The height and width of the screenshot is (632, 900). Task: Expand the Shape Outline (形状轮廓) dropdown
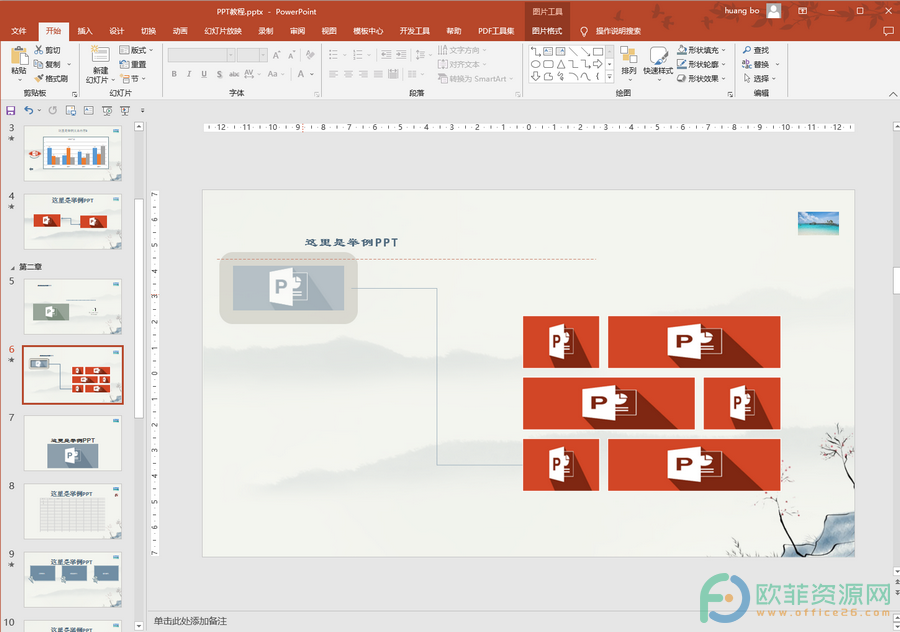pyautogui.click(x=724, y=64)
